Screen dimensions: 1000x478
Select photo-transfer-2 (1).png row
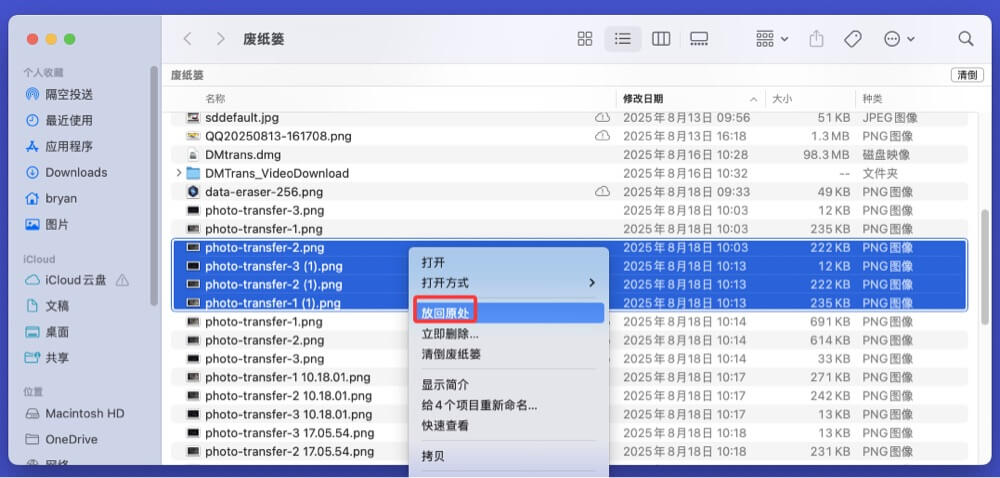(570, 284)
